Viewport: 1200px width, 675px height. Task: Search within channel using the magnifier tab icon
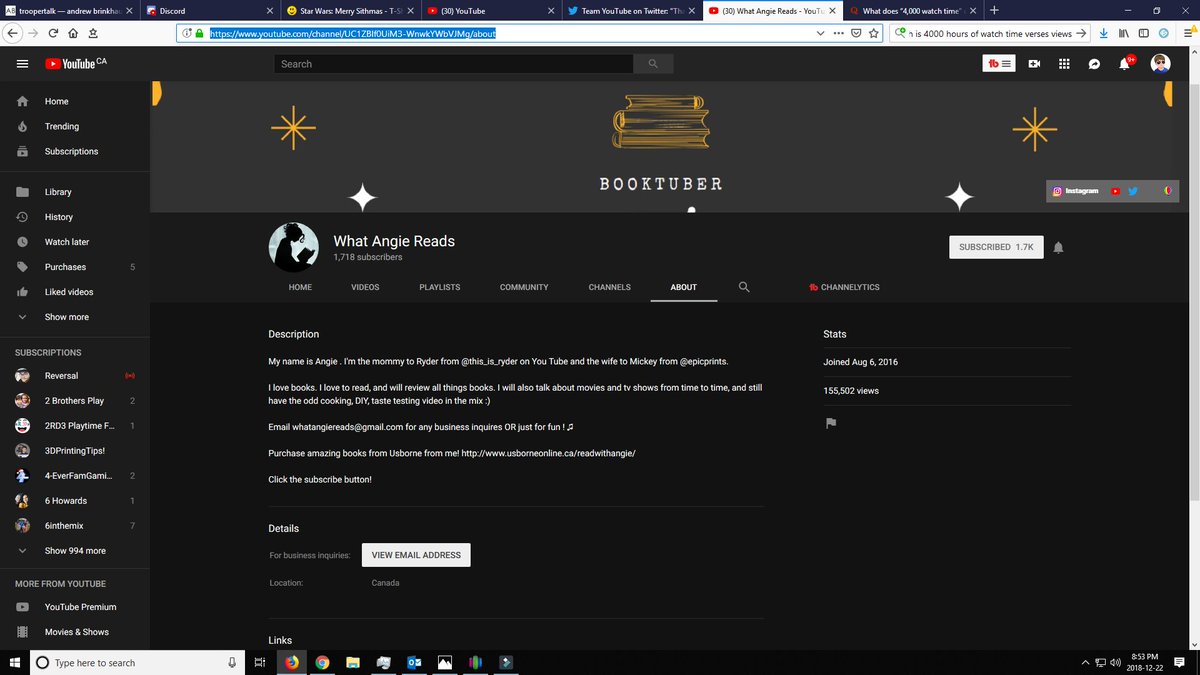pyautogui.click(x=744, y=287)
